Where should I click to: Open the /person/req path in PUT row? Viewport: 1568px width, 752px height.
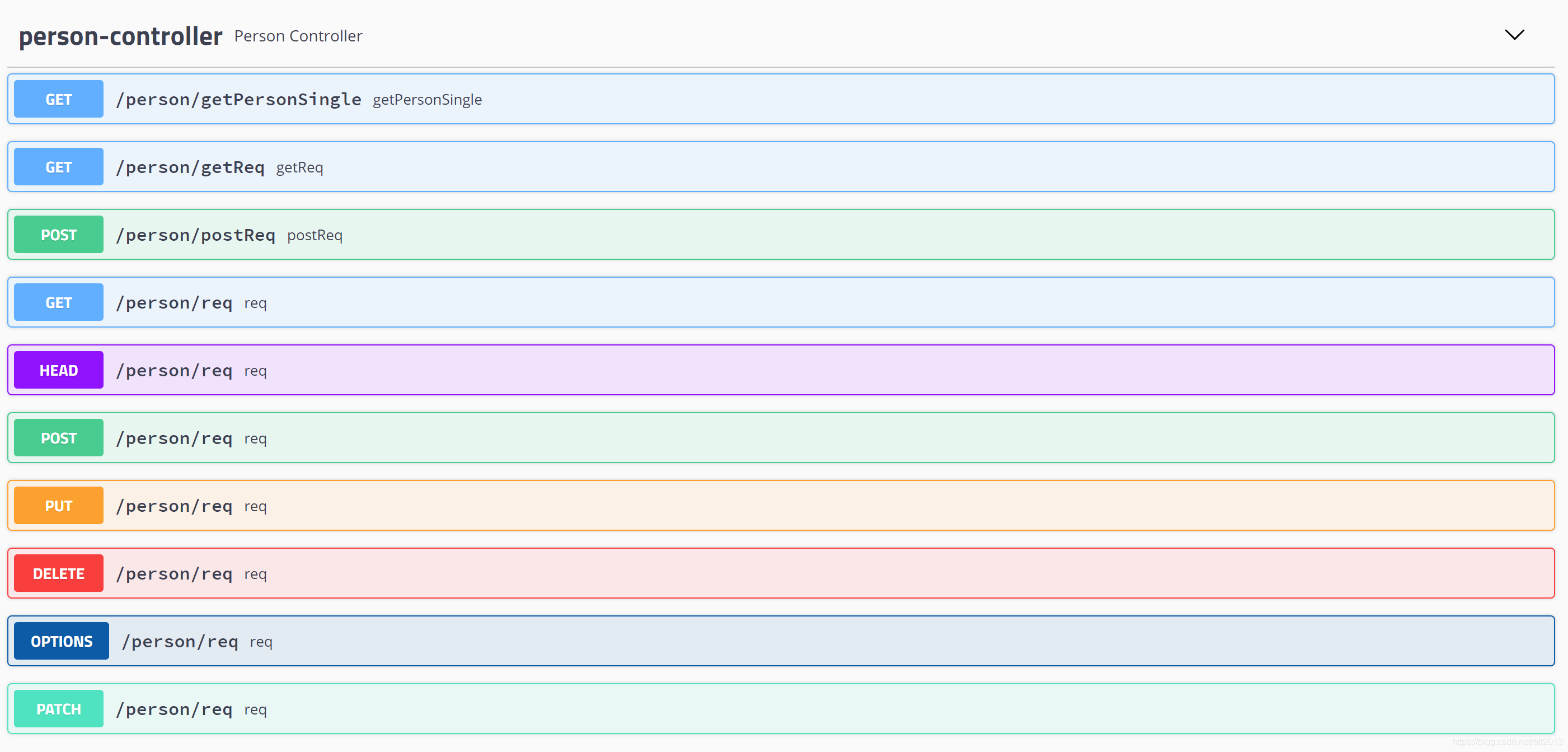174,506
